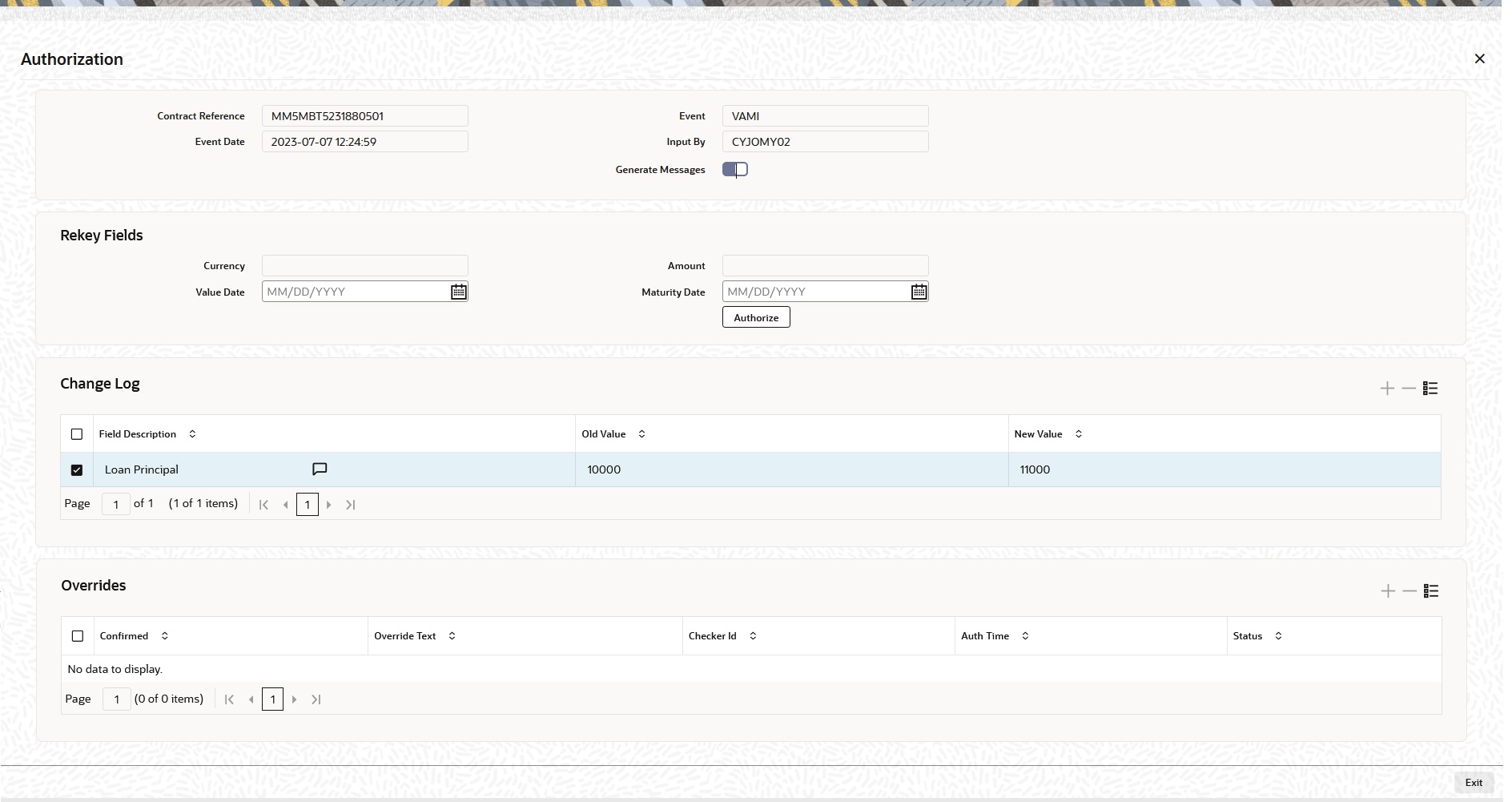
Task: Open the comment icon for Loan Principal
Action: 320,470
